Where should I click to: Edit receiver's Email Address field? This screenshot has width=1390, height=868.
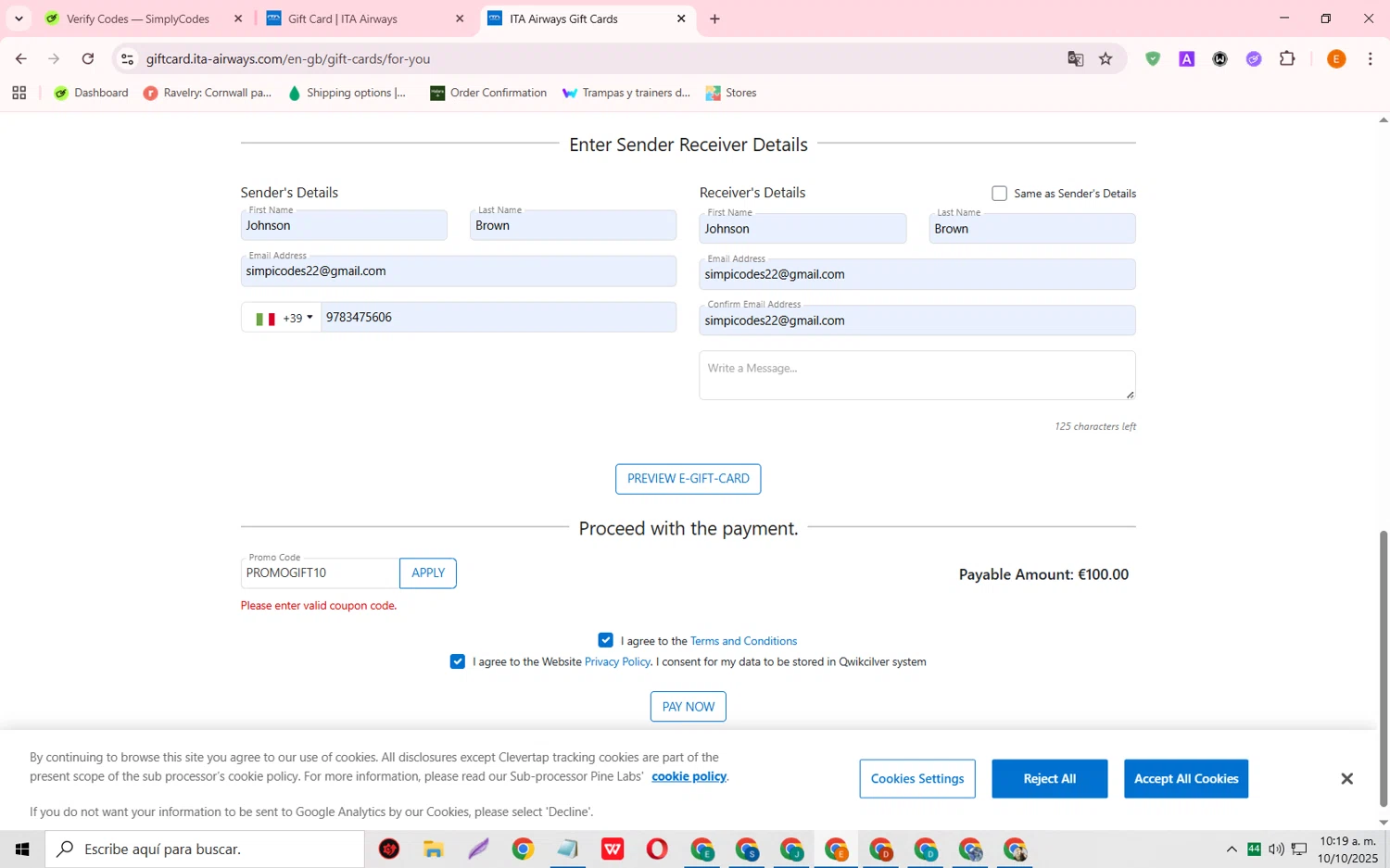coord(917,274)
